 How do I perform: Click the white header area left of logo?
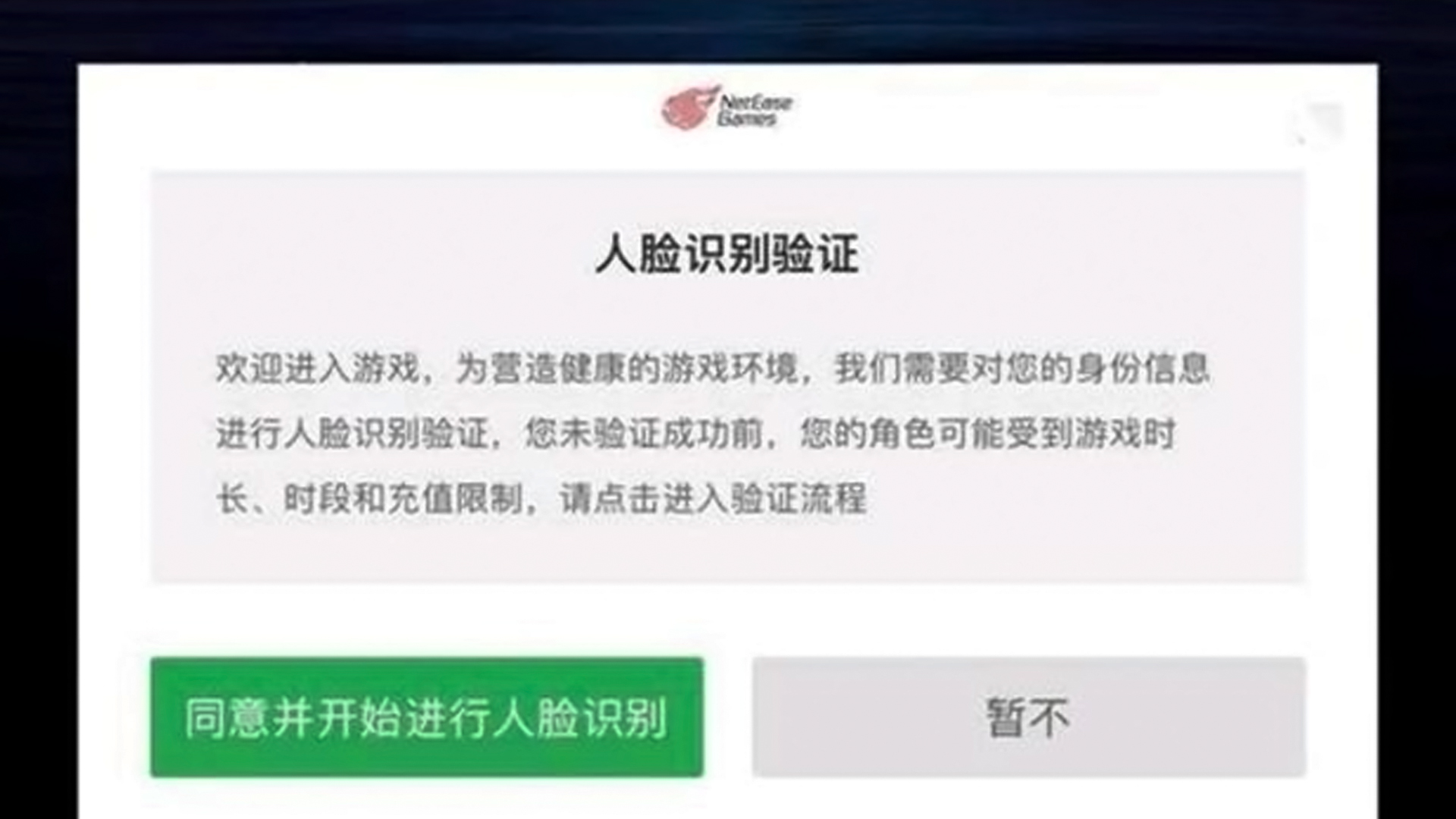364,114
